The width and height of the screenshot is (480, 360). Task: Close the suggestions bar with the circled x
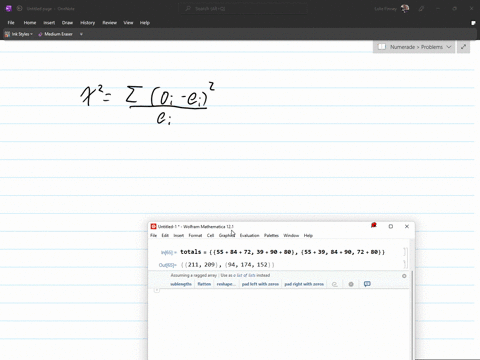[x=404, y=276]
